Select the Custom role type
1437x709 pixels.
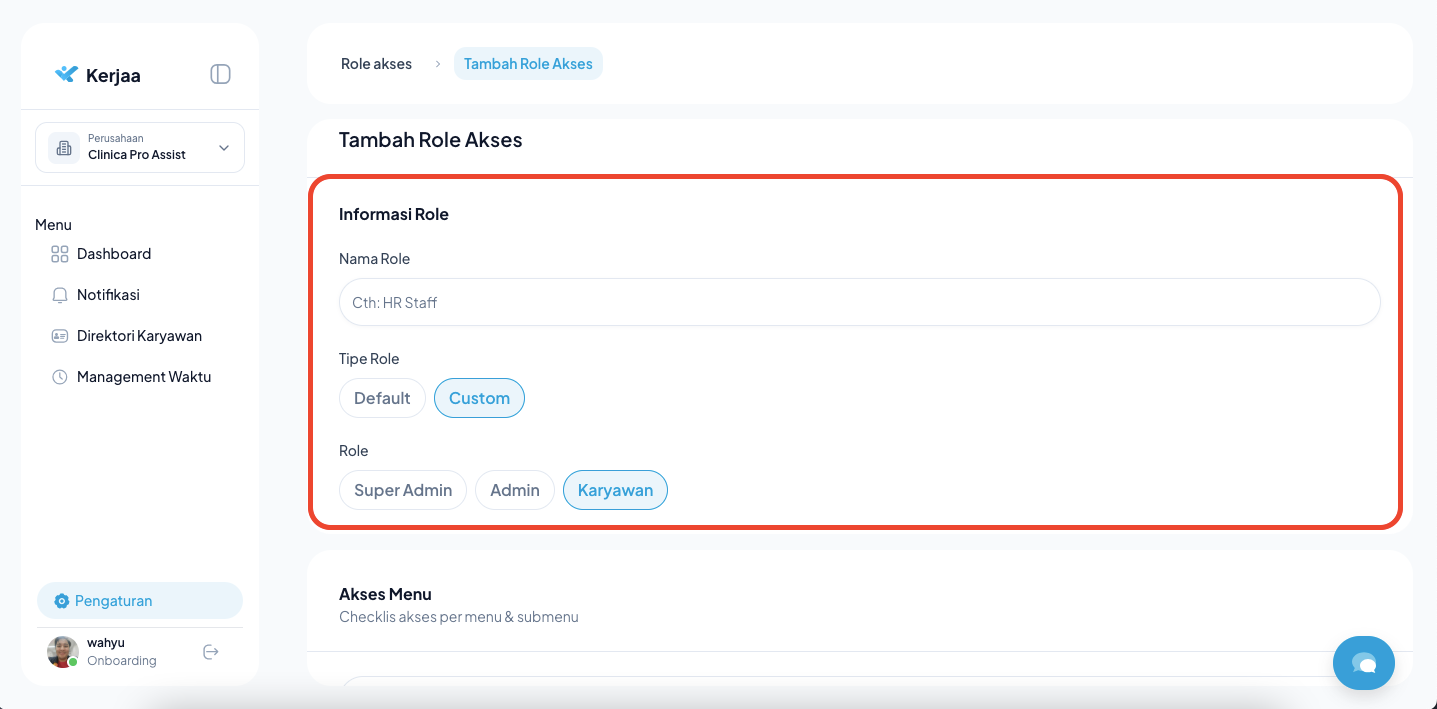[x=479, y=398]
